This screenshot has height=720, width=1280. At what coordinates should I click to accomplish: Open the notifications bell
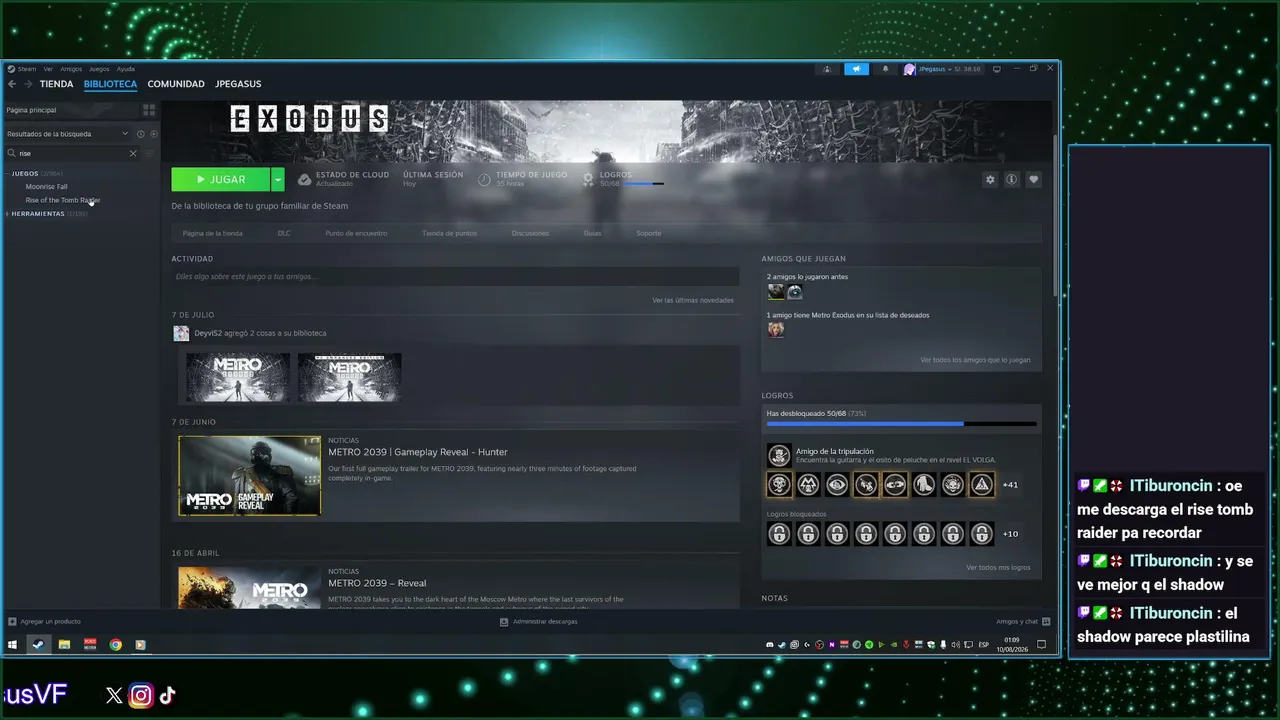point(885,69)
